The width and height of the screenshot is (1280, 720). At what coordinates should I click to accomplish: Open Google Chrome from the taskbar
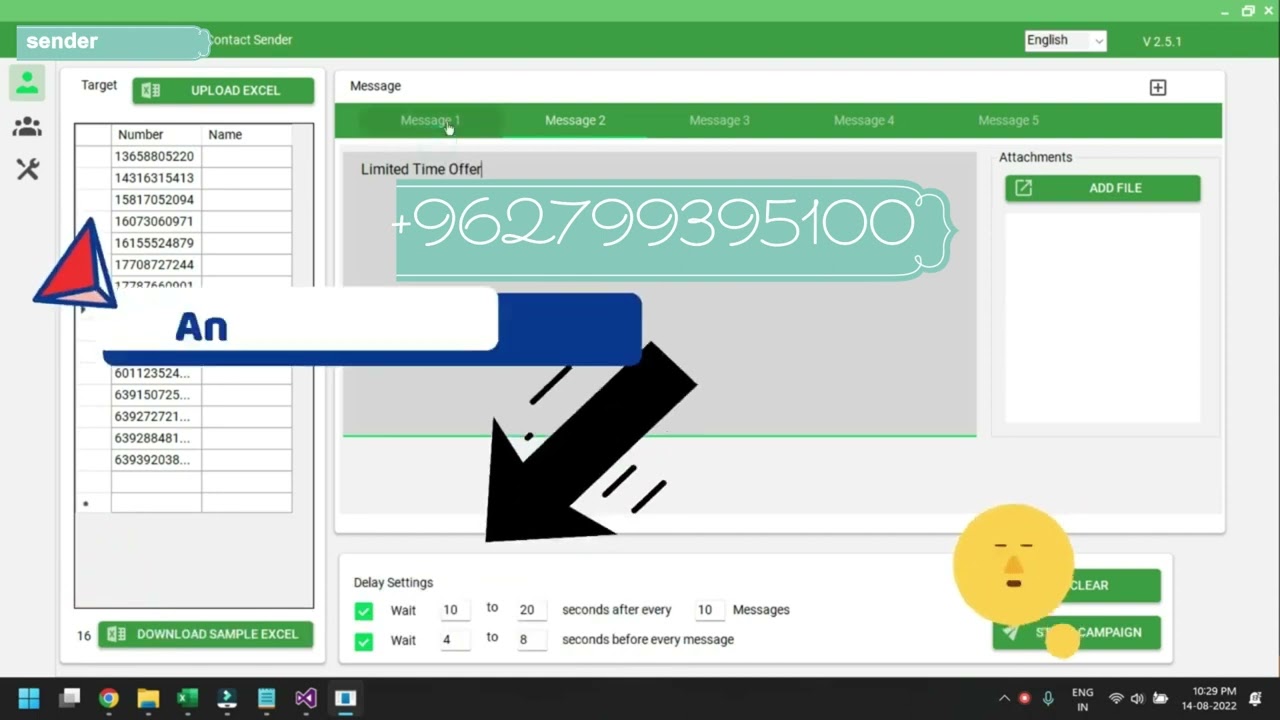click(x=108, y=698)
